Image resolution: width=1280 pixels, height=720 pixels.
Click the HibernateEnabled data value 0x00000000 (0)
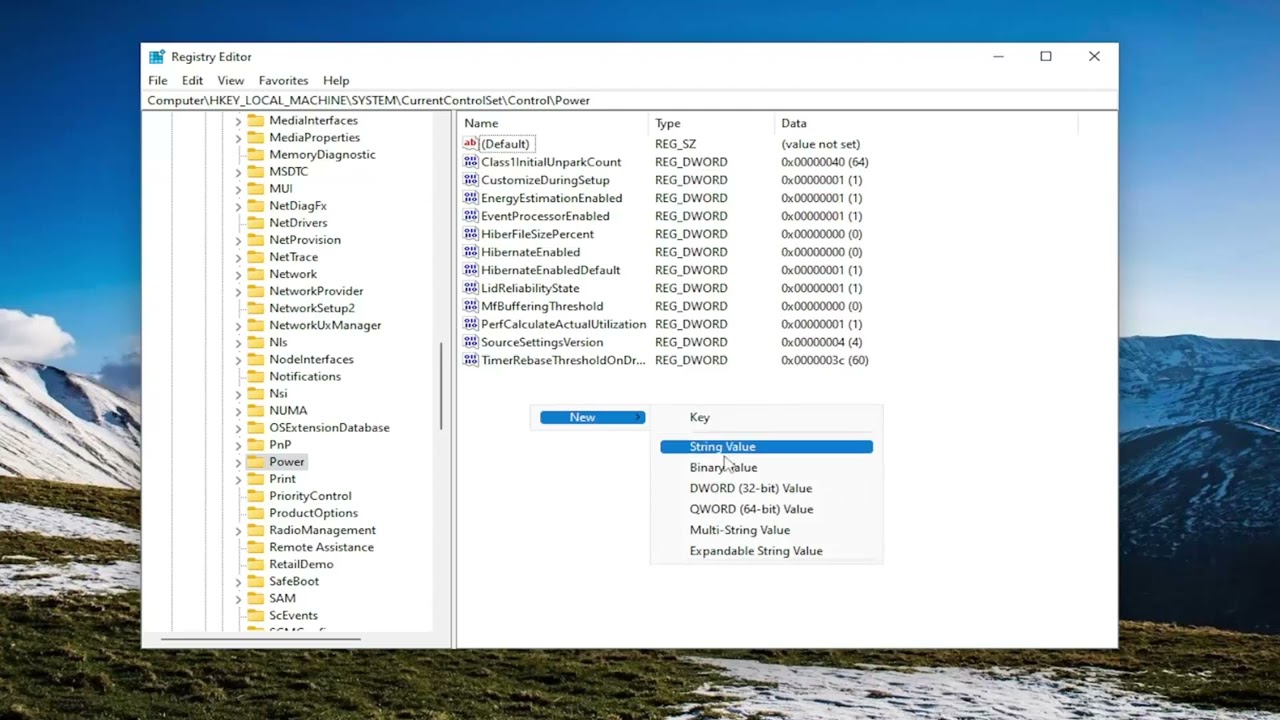point(821,252)
